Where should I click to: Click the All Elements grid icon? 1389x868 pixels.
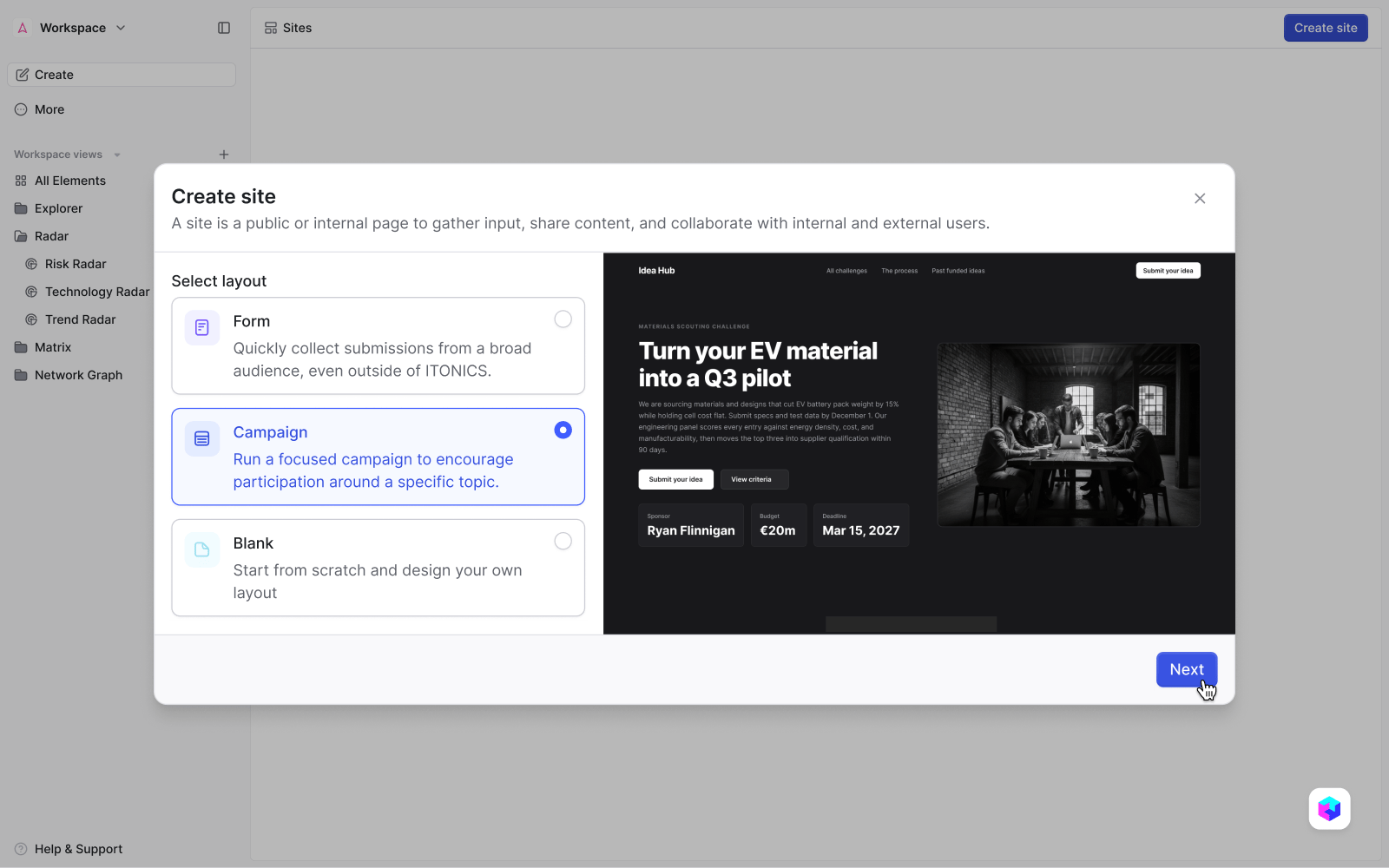(x=21, y=181)
